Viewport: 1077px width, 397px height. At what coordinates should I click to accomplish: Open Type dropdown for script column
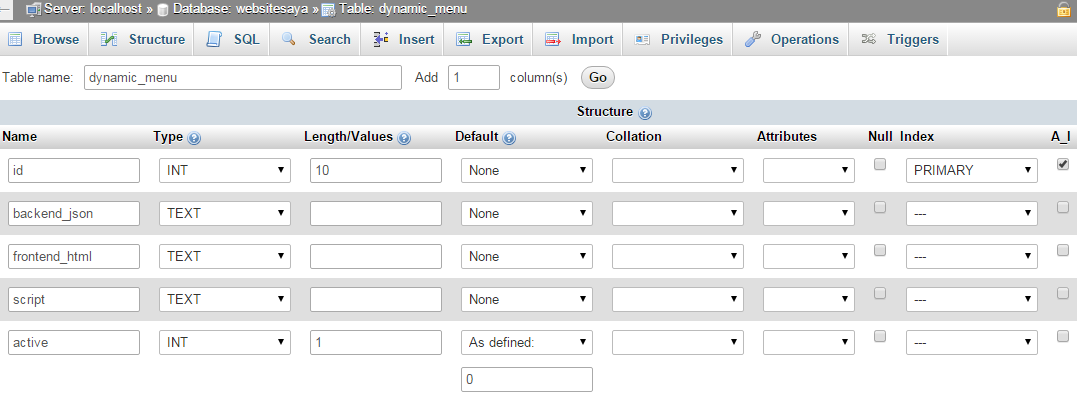tap(225, 299)
